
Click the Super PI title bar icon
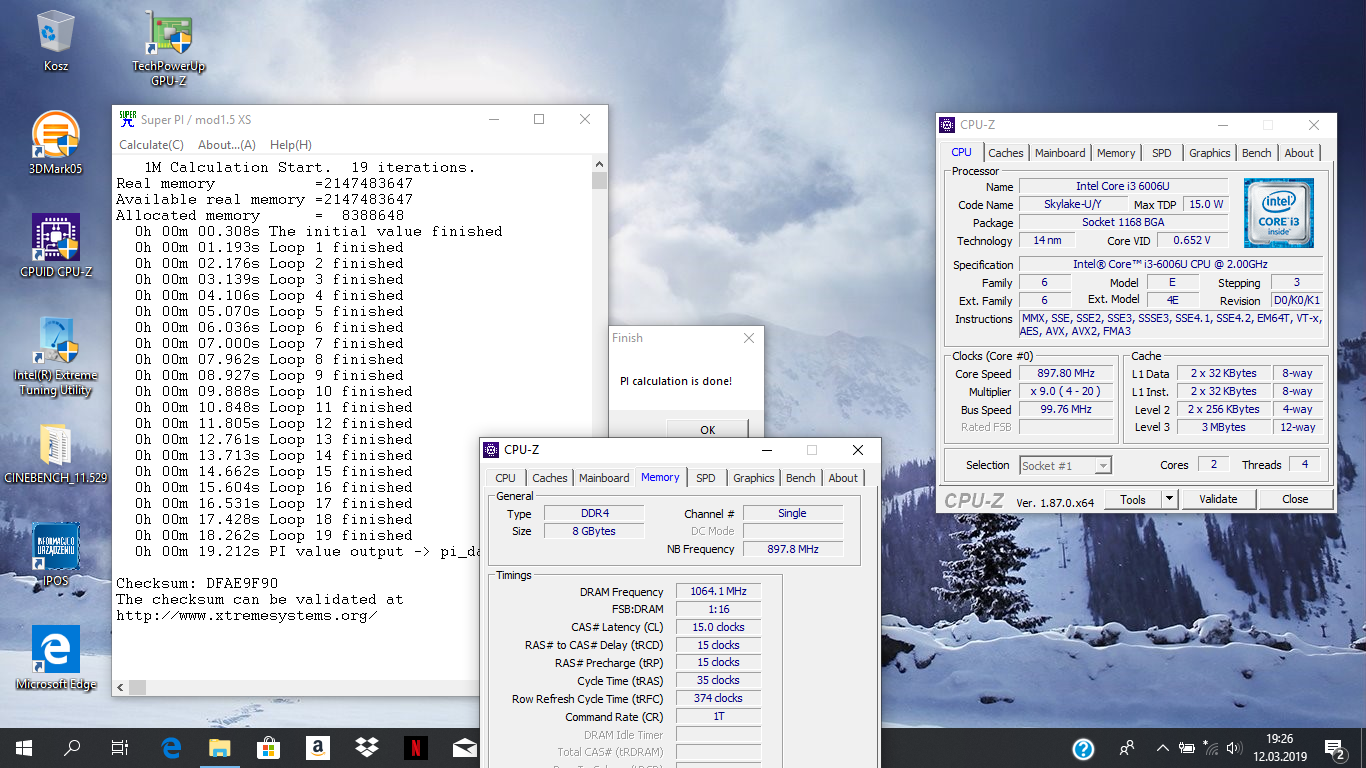[128, 119]
